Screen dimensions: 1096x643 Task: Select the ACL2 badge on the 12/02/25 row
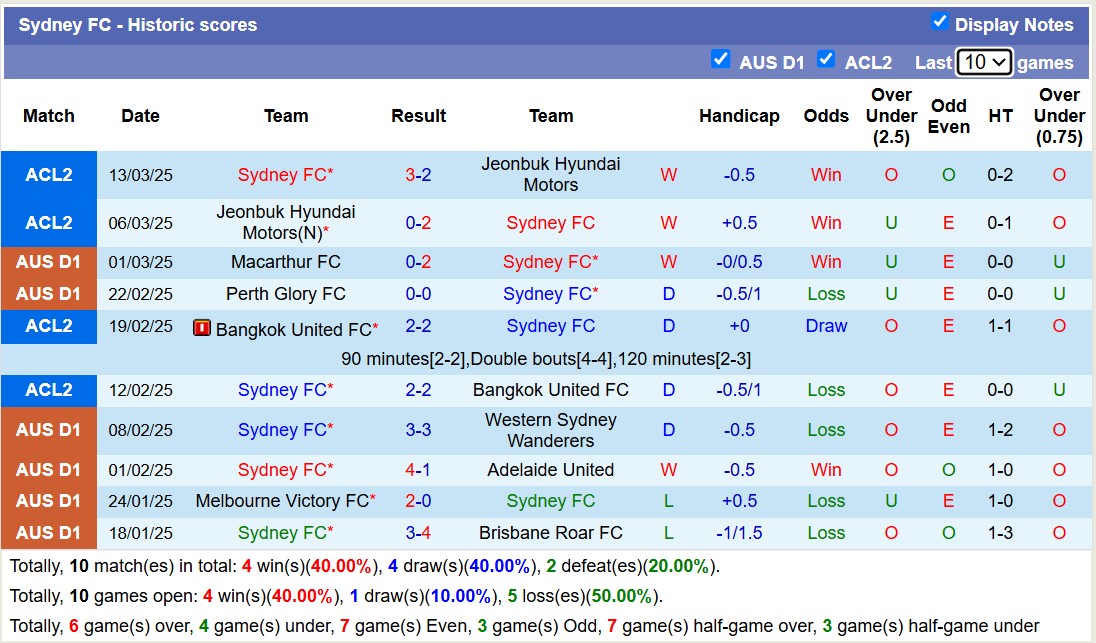click(48, 390)
